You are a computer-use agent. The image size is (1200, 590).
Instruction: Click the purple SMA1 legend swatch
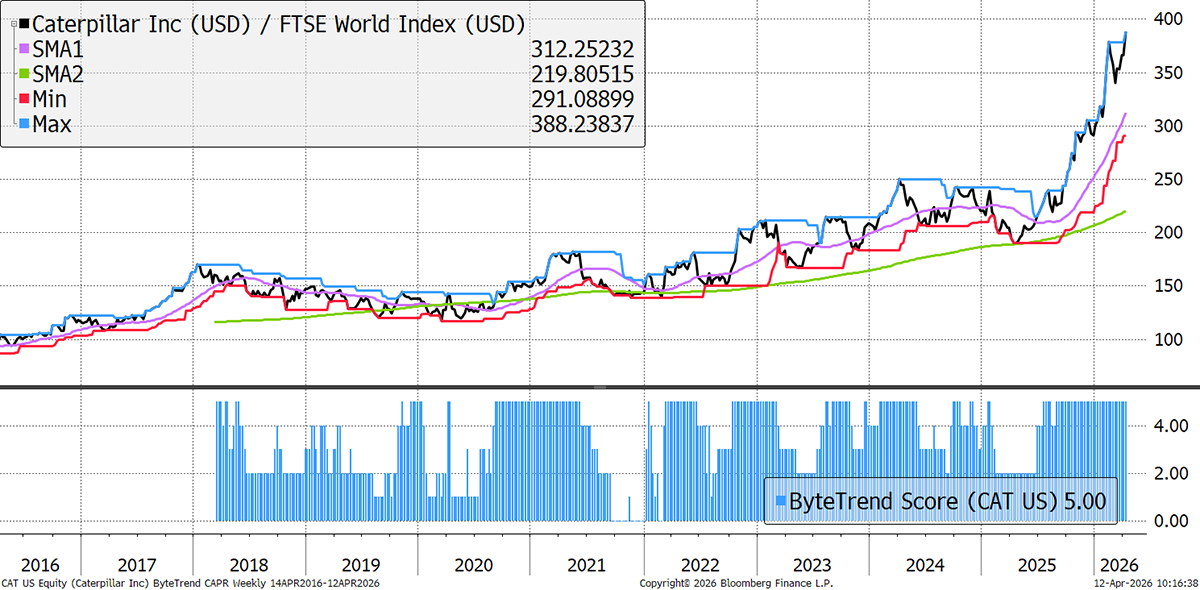[x=24, y=48]
